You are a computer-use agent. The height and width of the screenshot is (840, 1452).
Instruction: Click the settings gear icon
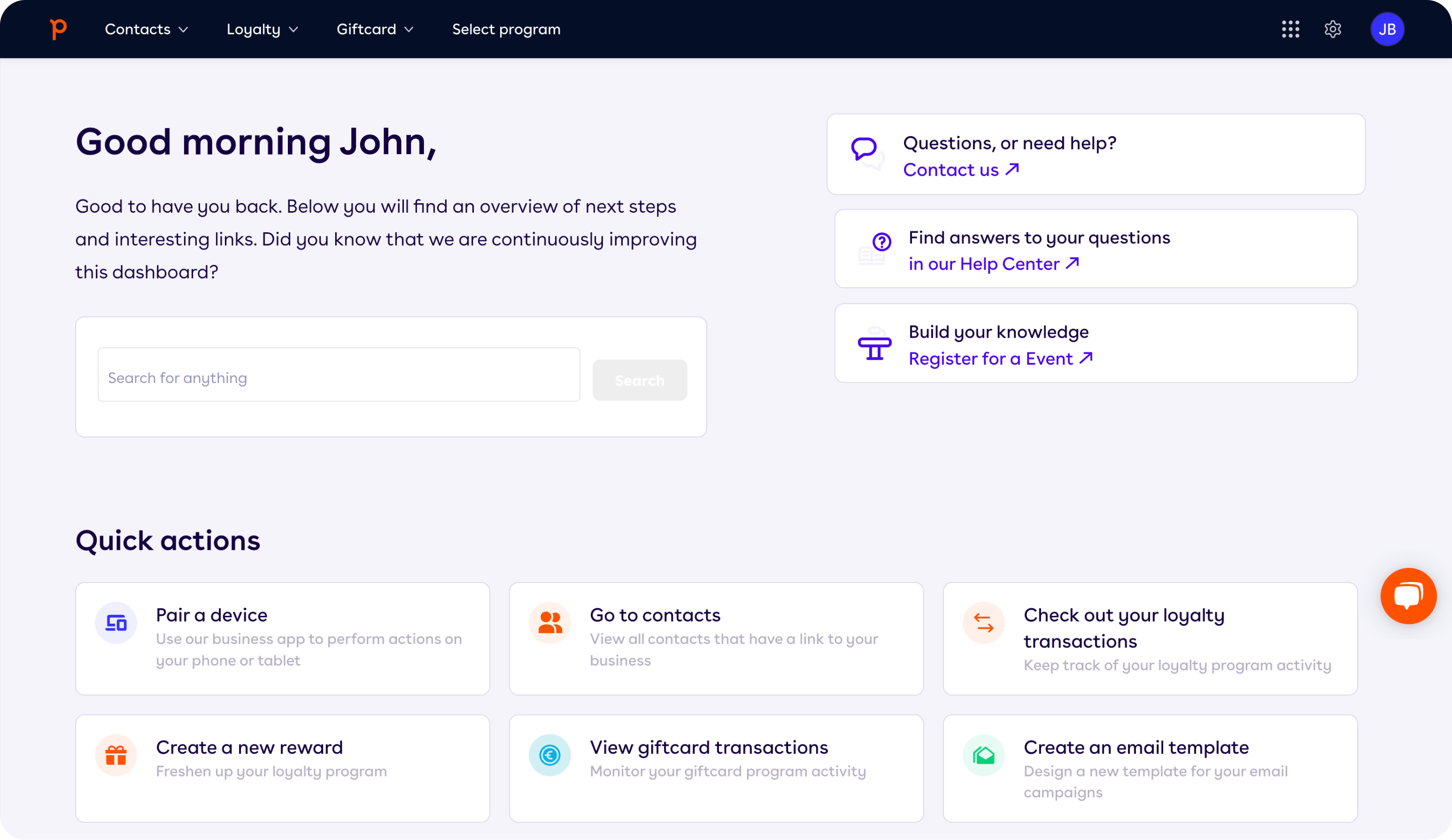(x=1333, y=29)
